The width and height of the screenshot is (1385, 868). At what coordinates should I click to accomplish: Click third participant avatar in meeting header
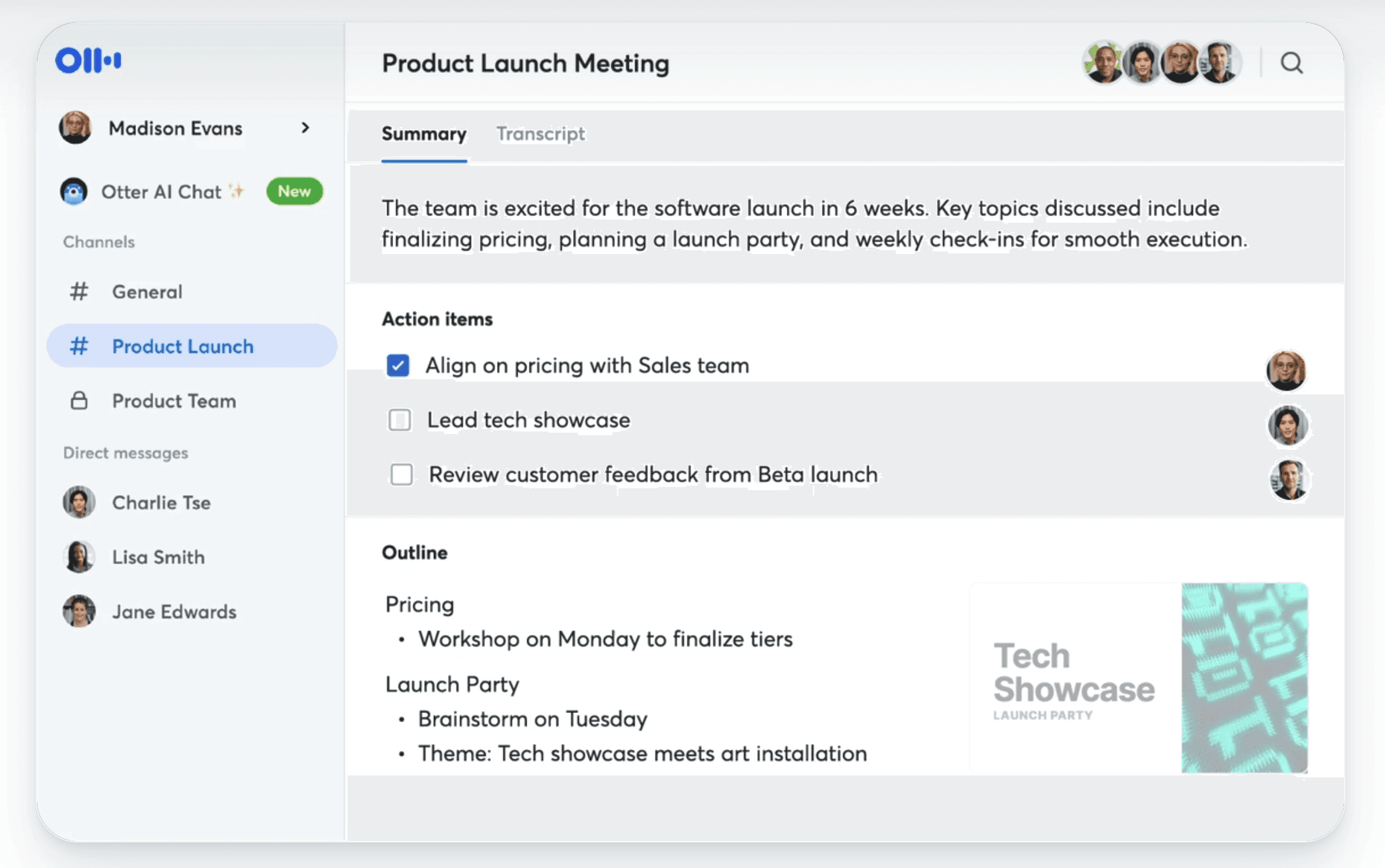click(x=1181, y=63)
